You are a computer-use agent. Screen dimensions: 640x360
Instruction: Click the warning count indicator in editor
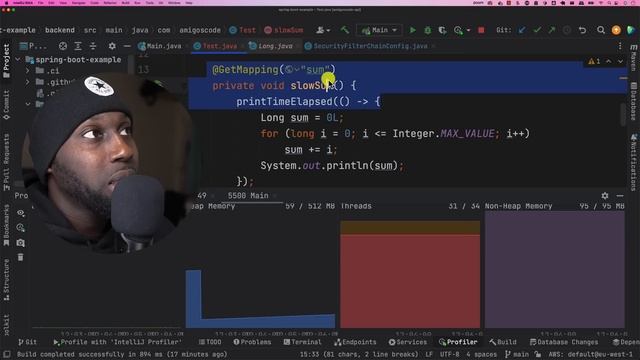[594, 62]
